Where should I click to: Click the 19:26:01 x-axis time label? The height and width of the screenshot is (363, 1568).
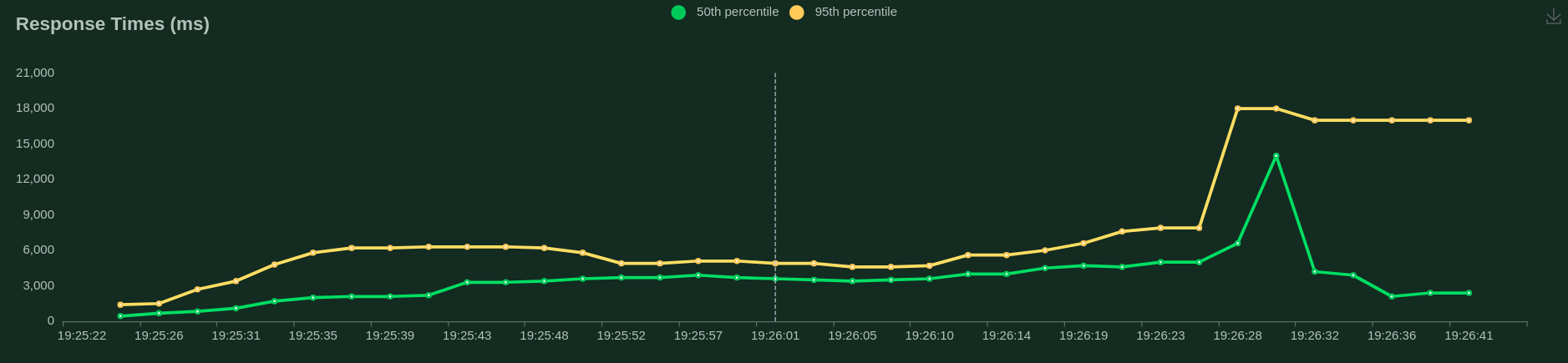click(775, 335)
